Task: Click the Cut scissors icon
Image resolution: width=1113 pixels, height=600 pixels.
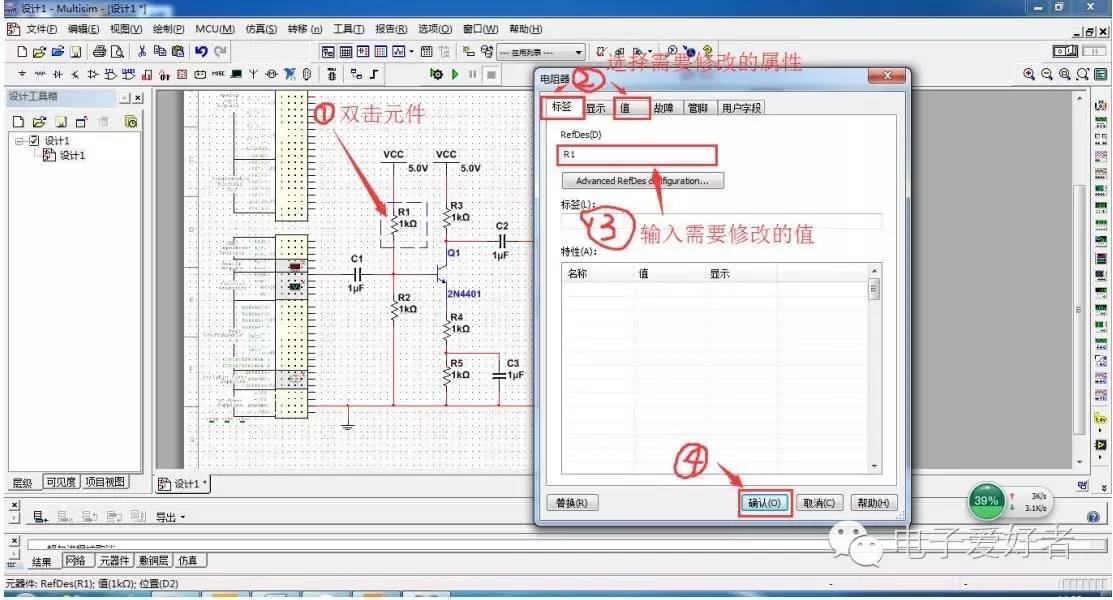Action: (142, 51)
